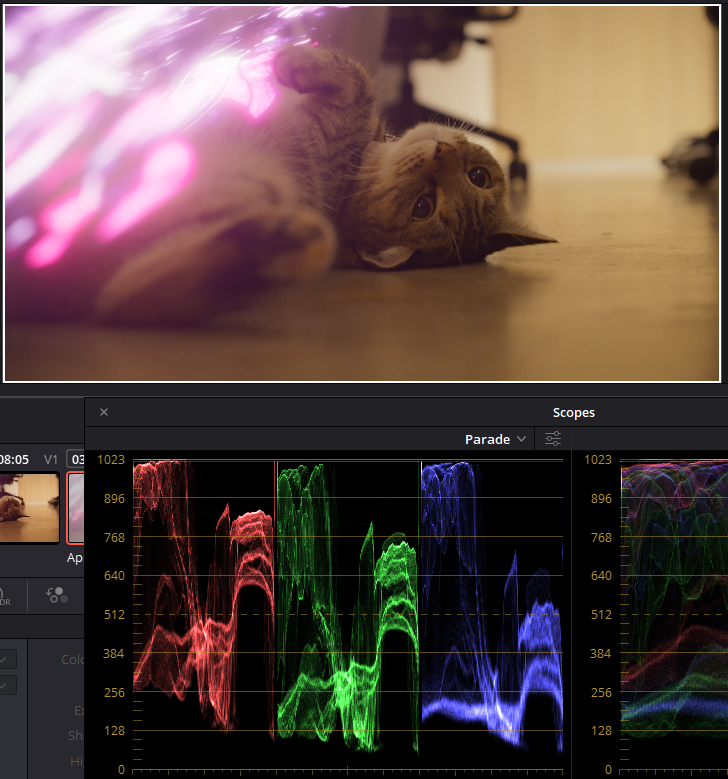
Task: Click the partially visible Color label
Action: pos(73,659)
